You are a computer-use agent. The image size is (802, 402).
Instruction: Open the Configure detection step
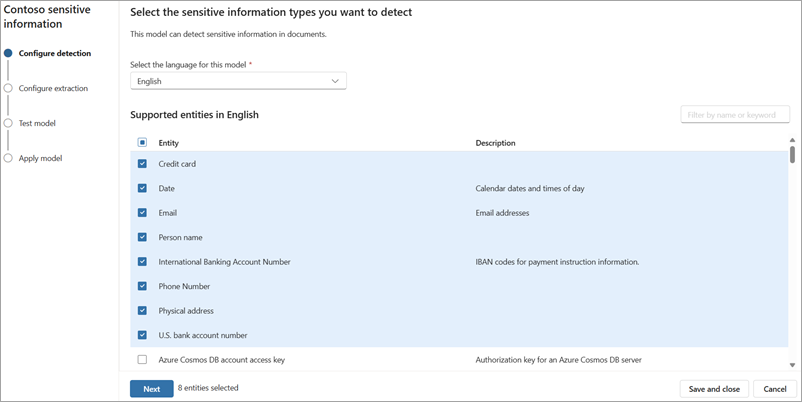[x=54, y=53]
